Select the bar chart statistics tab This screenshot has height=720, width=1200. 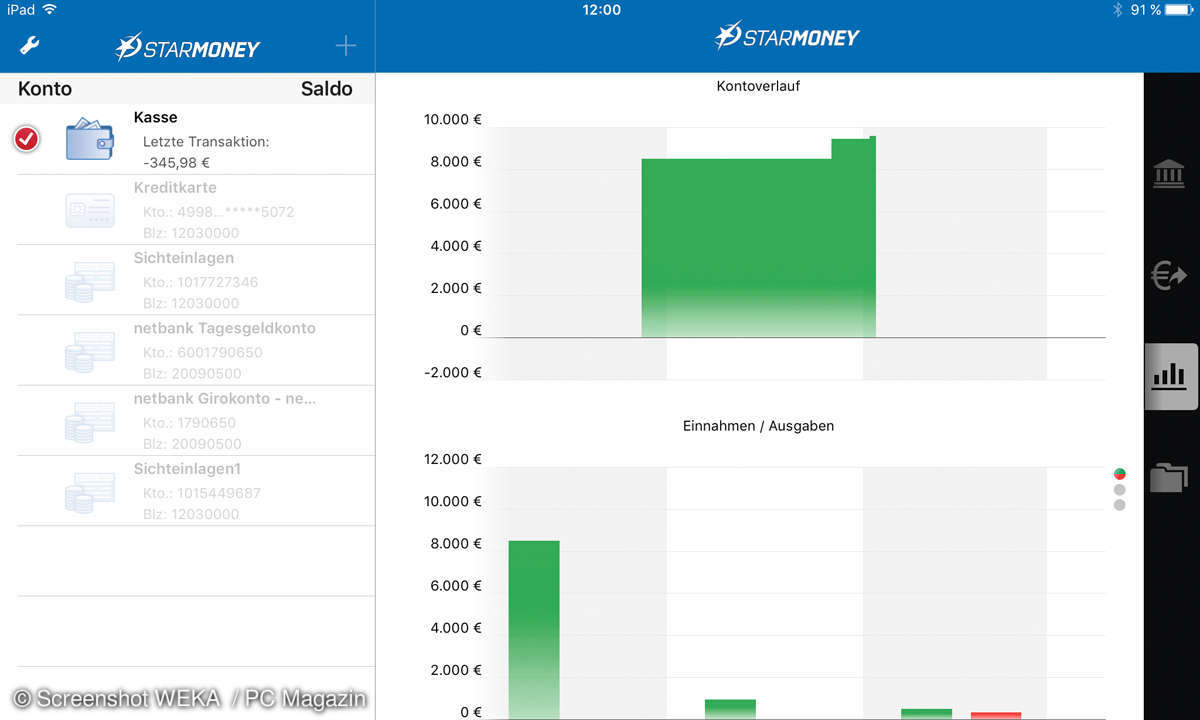coord(1169,377)
